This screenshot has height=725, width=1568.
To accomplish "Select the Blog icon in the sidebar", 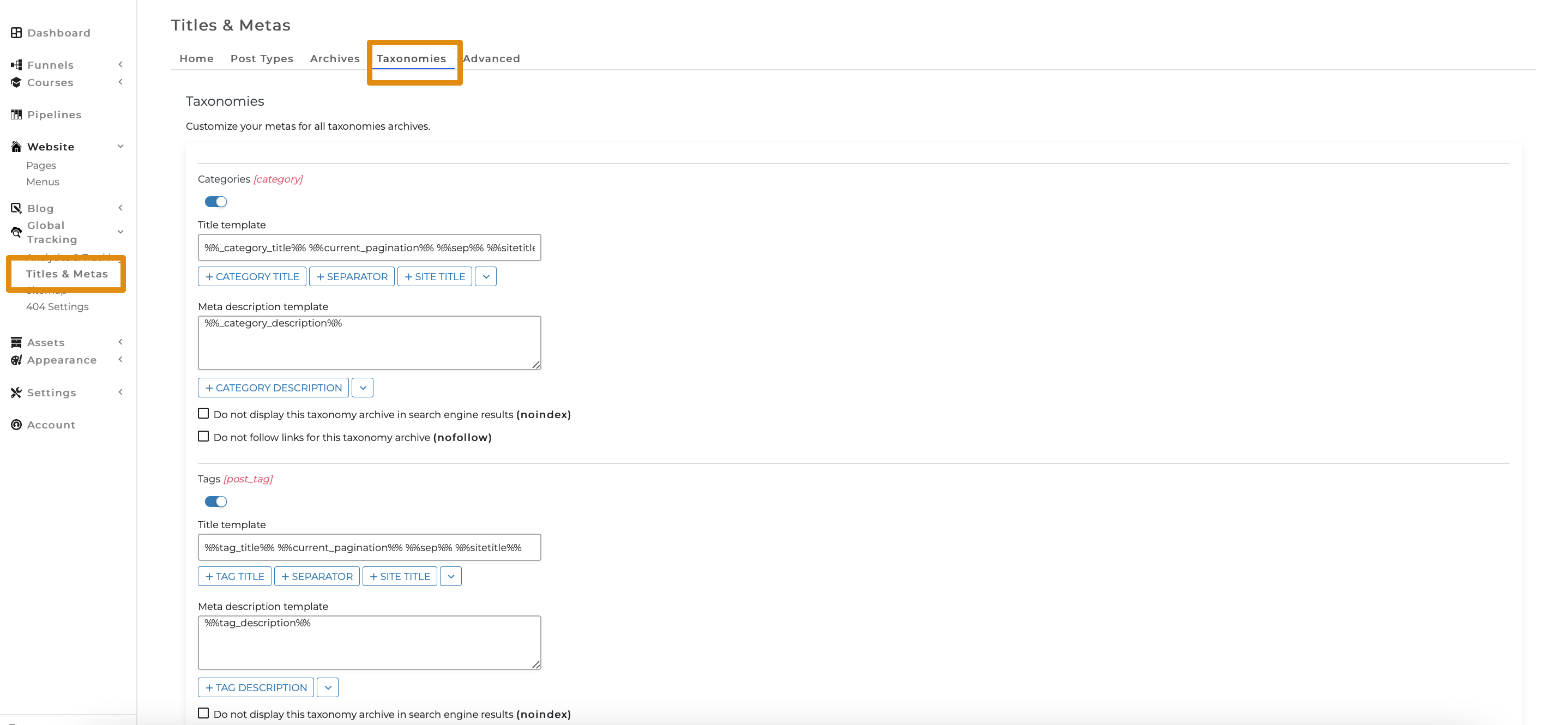I will (x=16, y=208).
